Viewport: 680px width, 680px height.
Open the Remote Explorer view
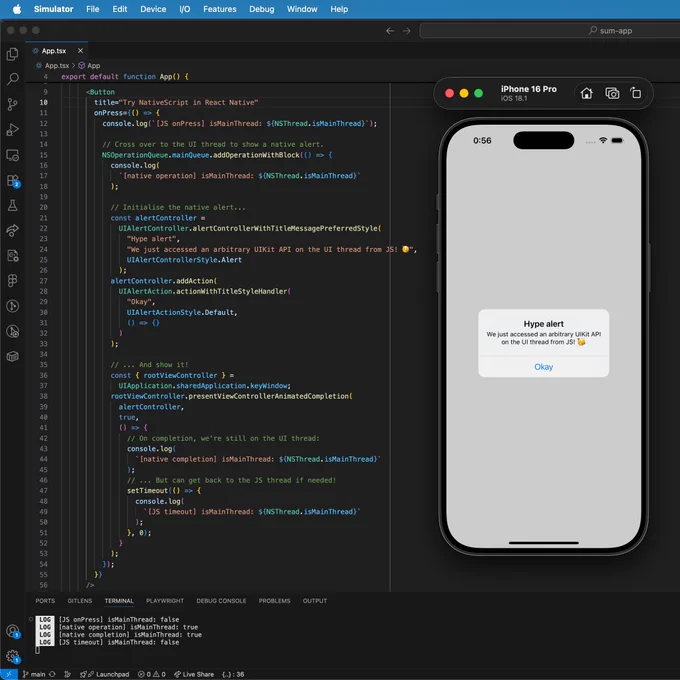click(x=13, y=155)
